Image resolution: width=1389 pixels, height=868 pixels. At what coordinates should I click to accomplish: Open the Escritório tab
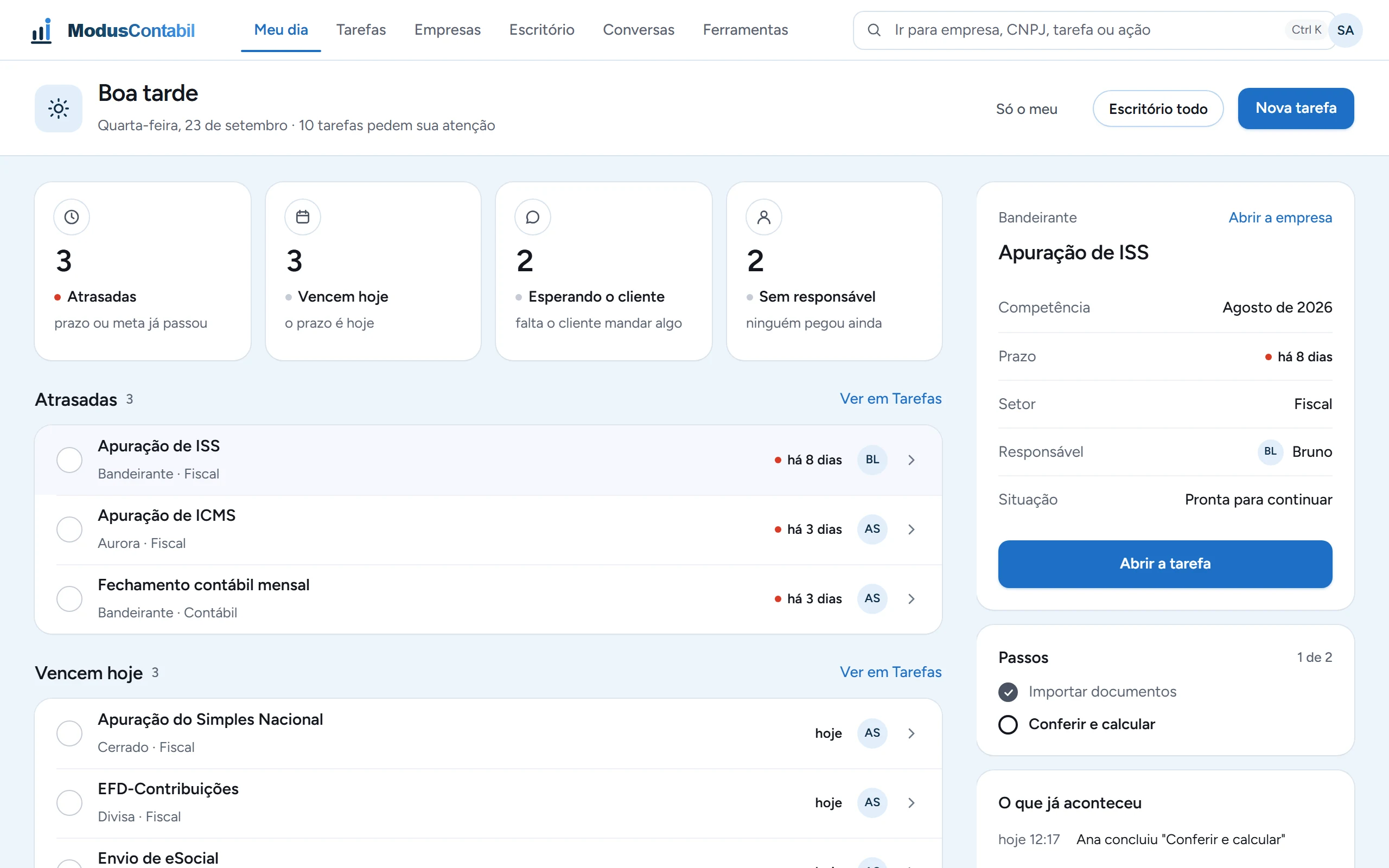click(542, 30)
